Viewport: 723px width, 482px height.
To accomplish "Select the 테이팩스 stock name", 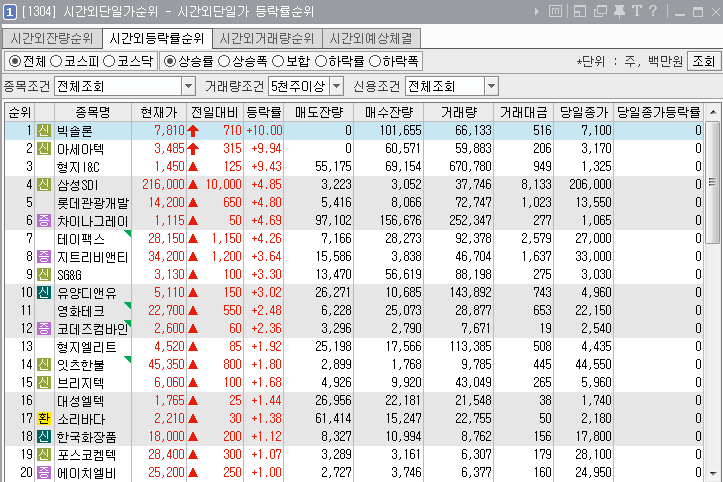I will pyautogui.click(x=81, y=239).
